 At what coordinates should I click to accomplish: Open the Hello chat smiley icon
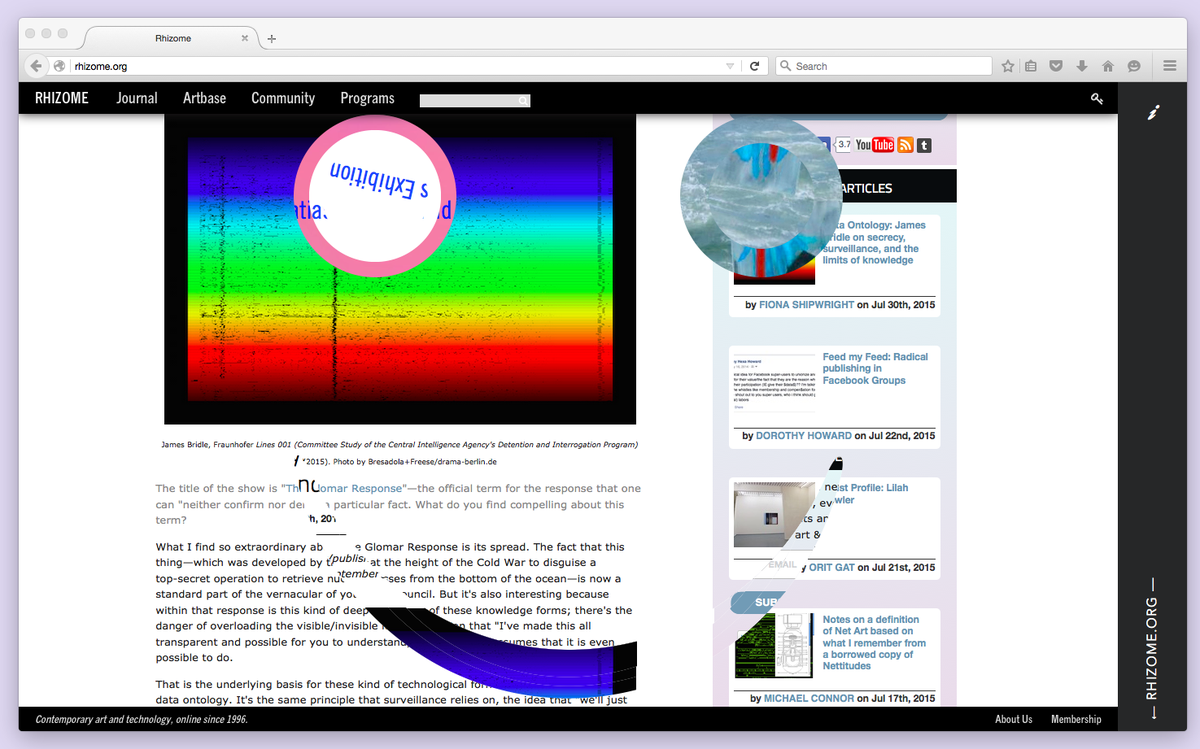1133,66
